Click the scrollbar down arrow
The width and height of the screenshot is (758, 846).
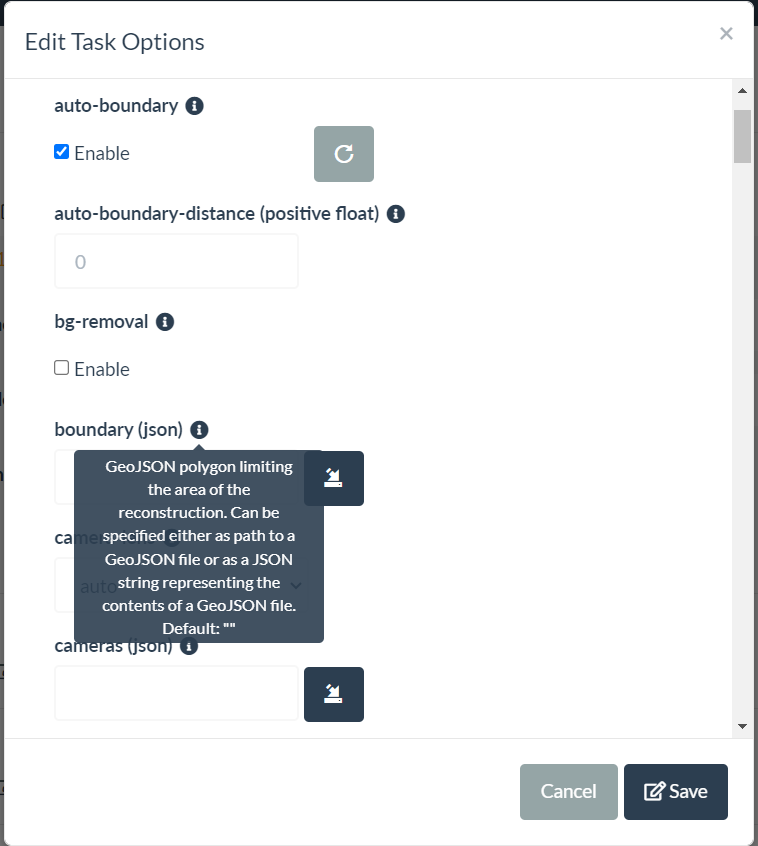742,726
